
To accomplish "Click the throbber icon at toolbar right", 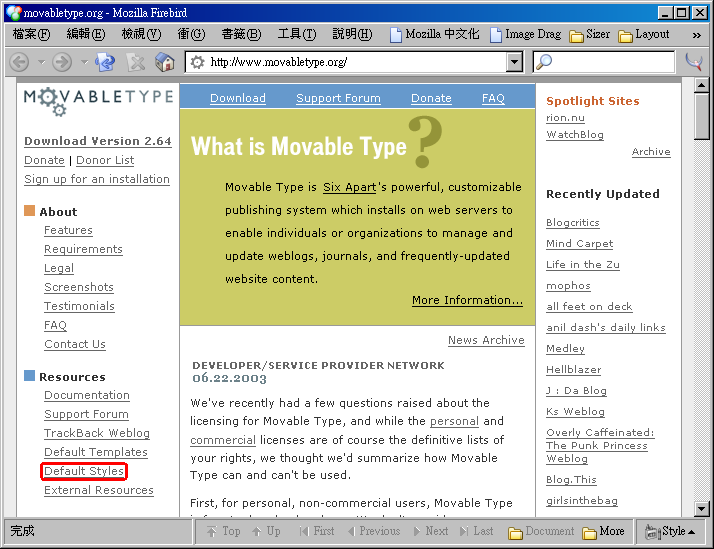I will [x=694, y=62].
